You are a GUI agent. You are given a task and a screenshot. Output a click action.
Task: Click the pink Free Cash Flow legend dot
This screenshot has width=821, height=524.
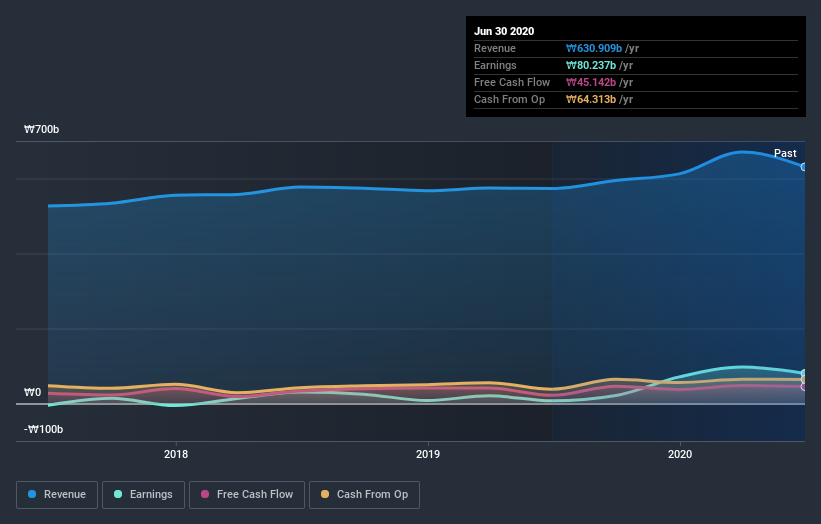[205, 494]
